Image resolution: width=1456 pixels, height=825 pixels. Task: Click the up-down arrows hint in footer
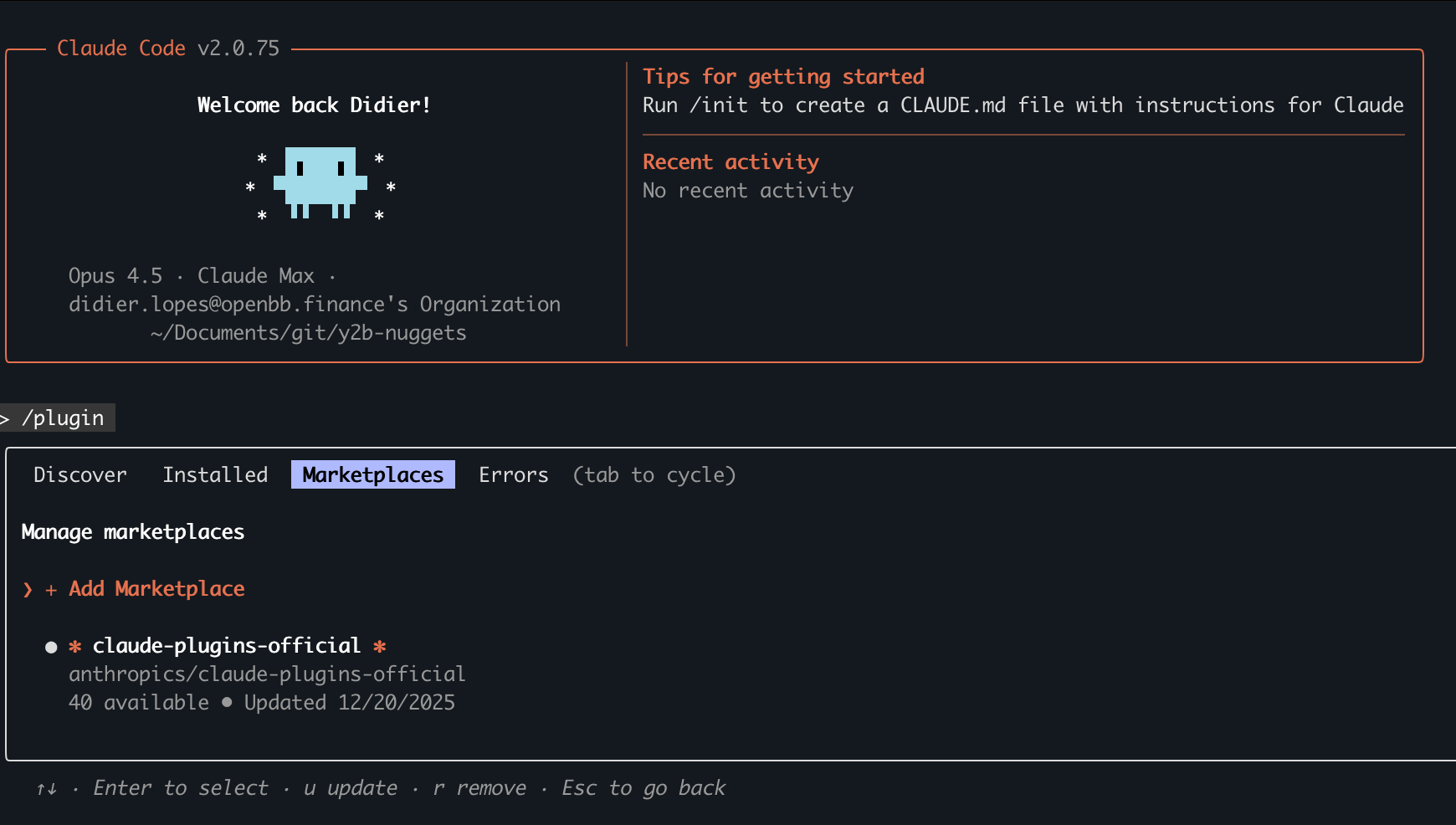tap(46, 787)
